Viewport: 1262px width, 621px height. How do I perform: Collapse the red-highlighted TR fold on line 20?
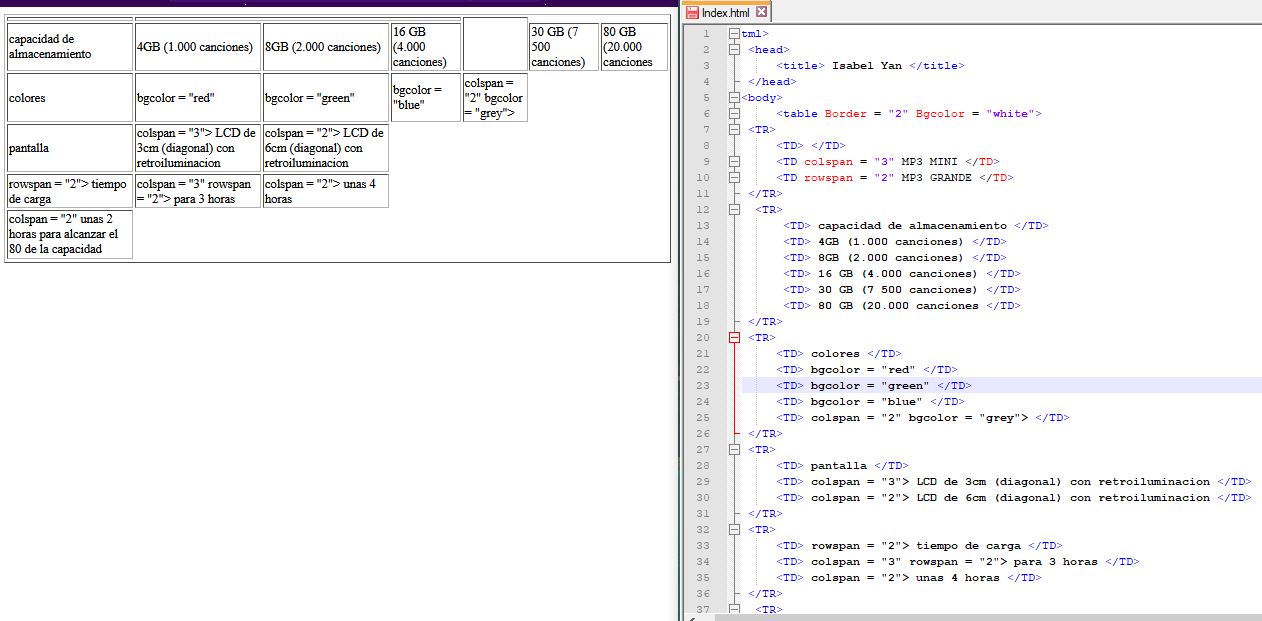[735, 337]
